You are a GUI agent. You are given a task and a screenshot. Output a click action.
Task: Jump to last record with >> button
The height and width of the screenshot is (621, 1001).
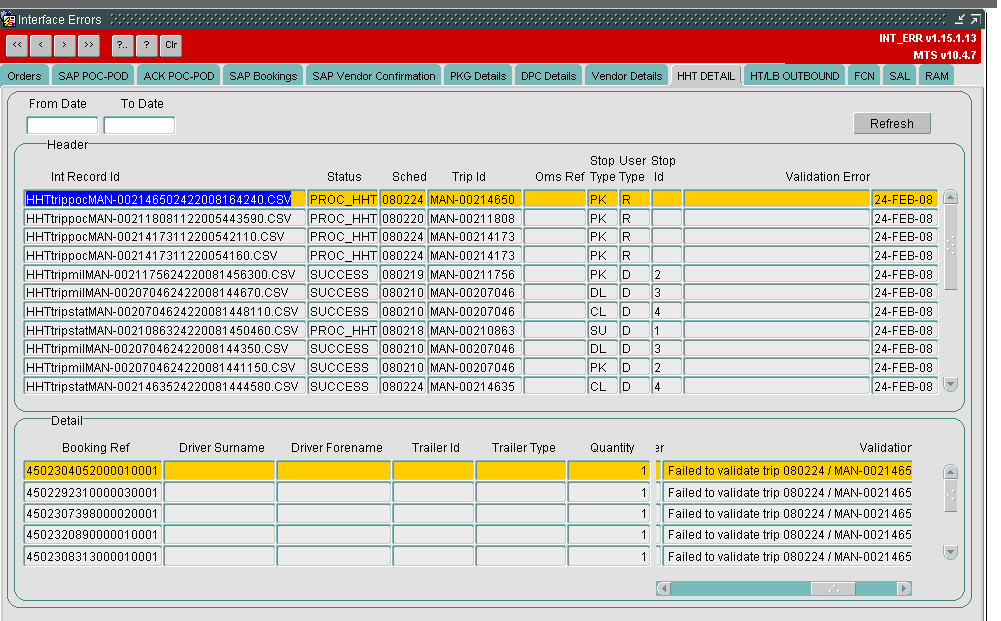89,45
